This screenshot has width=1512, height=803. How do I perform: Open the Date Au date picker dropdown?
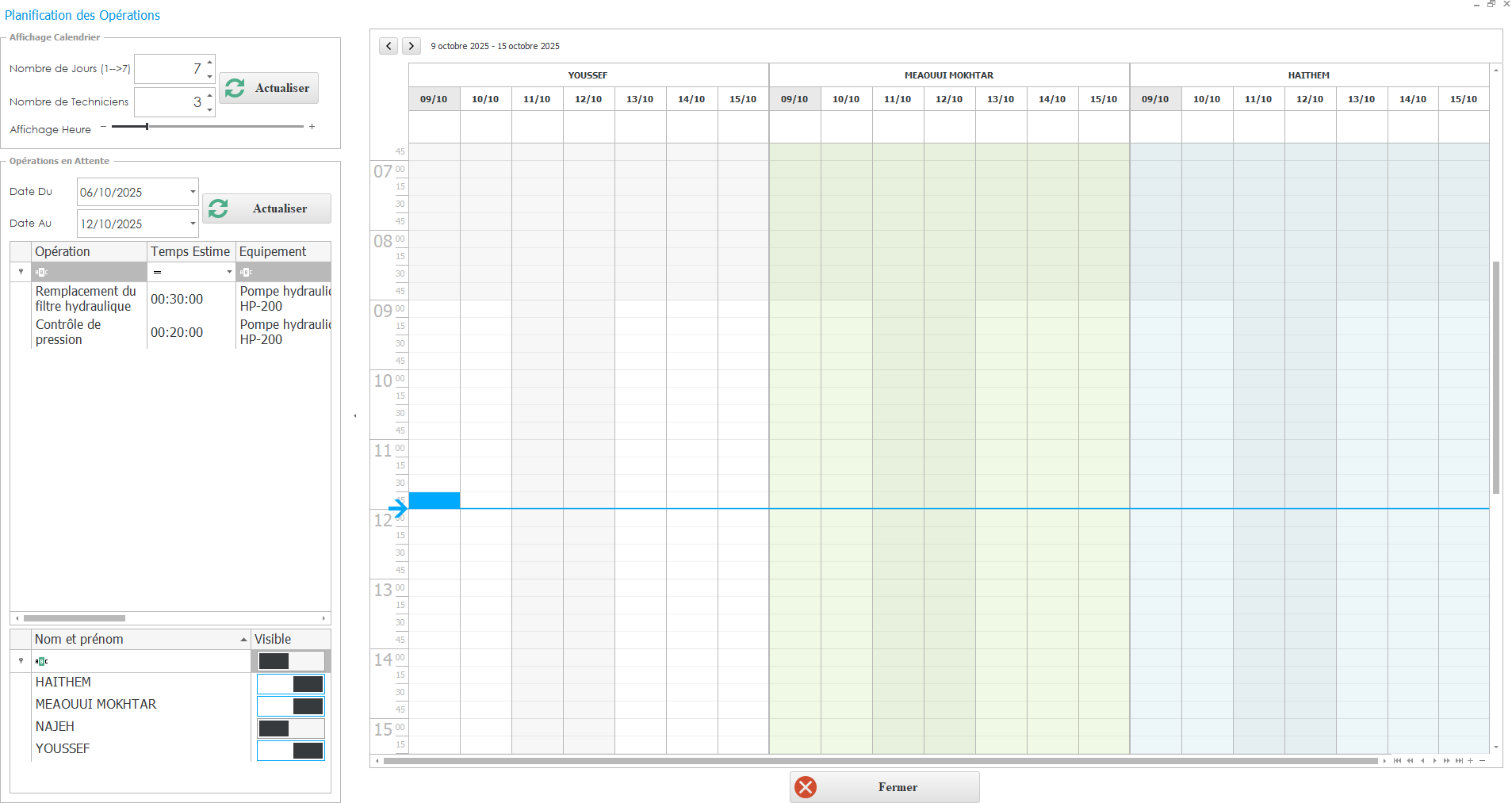pos(193,224)
